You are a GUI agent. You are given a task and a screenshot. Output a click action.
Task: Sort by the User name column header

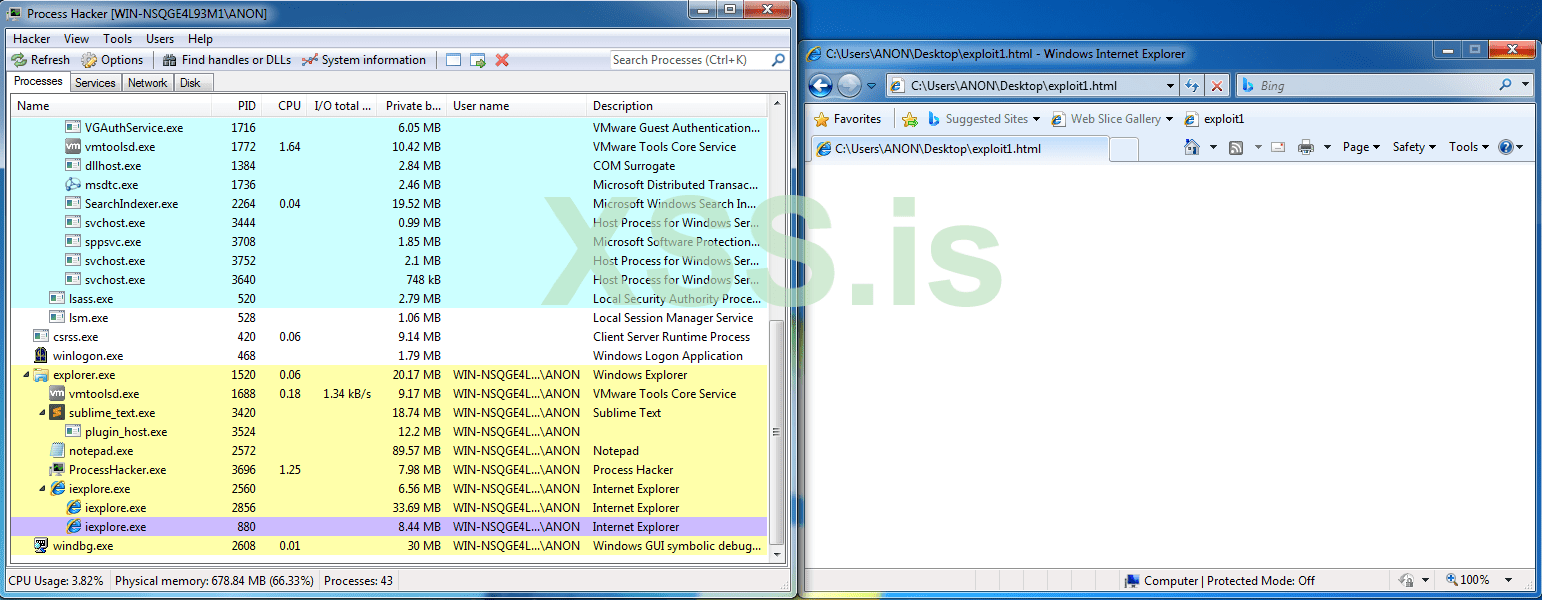point(516,106)
